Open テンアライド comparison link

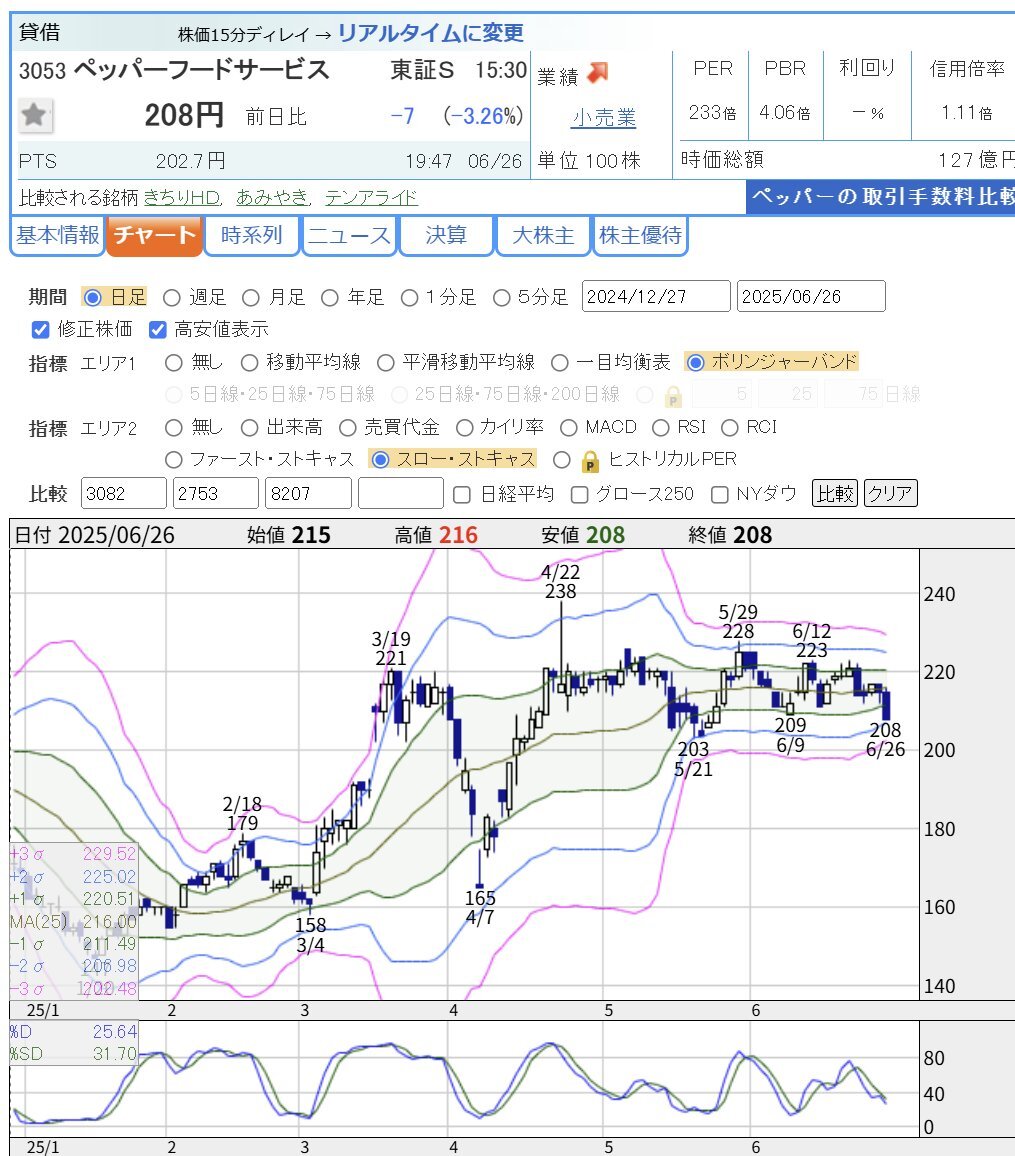pos(371,198)
